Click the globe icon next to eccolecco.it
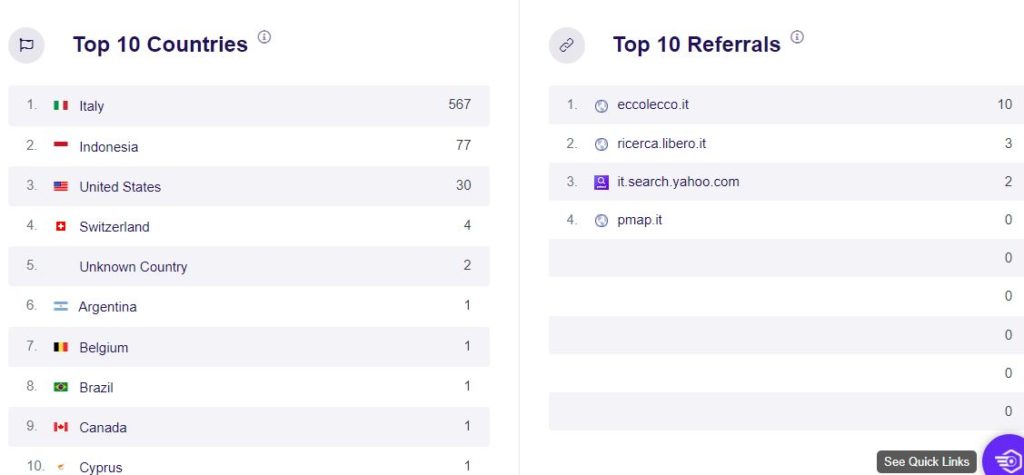The image size is (1024, 475). click(x=601, y=106)
